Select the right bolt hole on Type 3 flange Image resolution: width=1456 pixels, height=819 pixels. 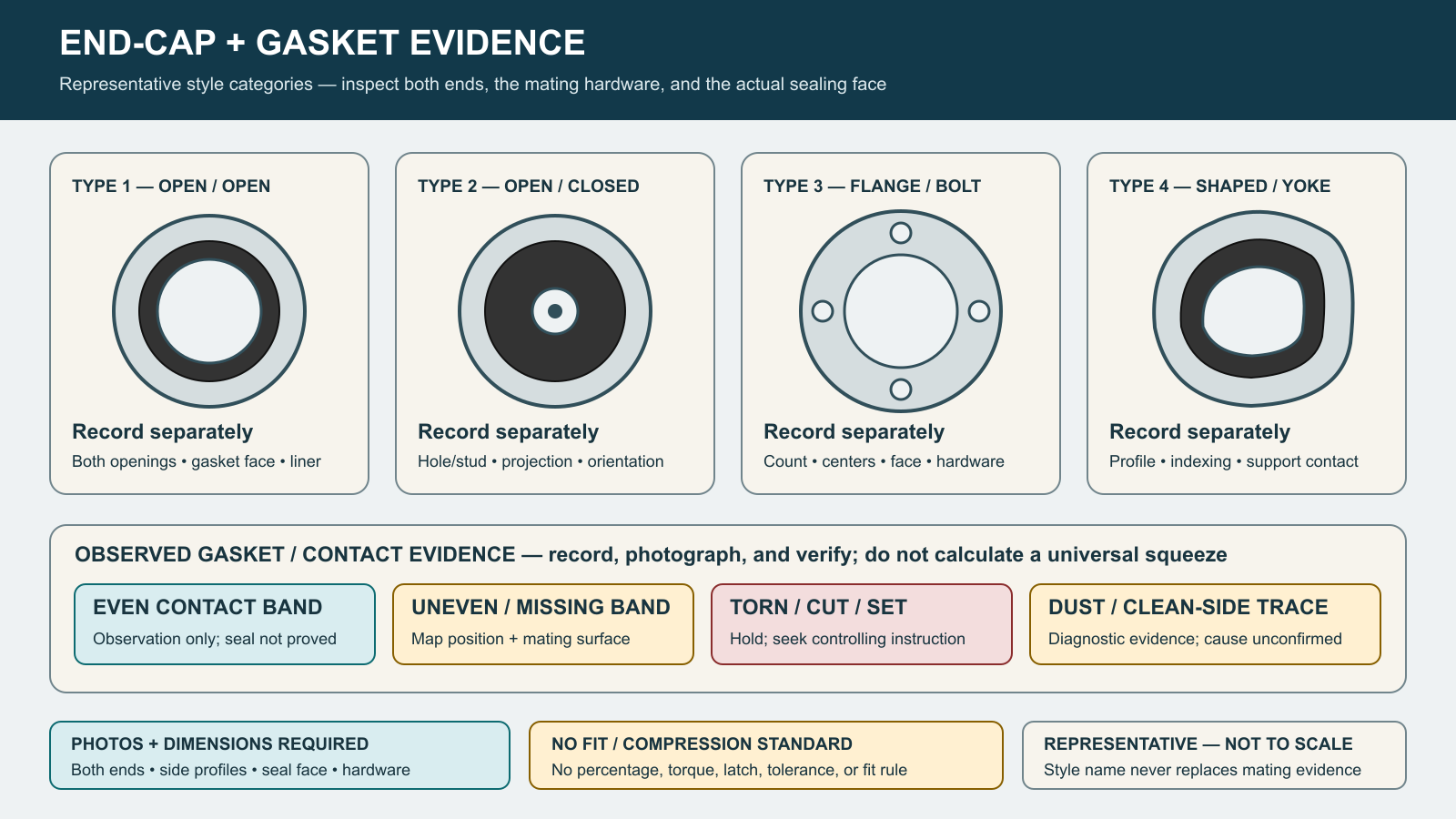[979, 311]
